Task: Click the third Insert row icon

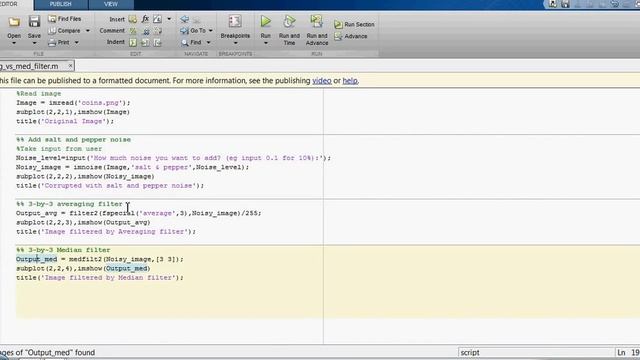Action: [158, 19]
